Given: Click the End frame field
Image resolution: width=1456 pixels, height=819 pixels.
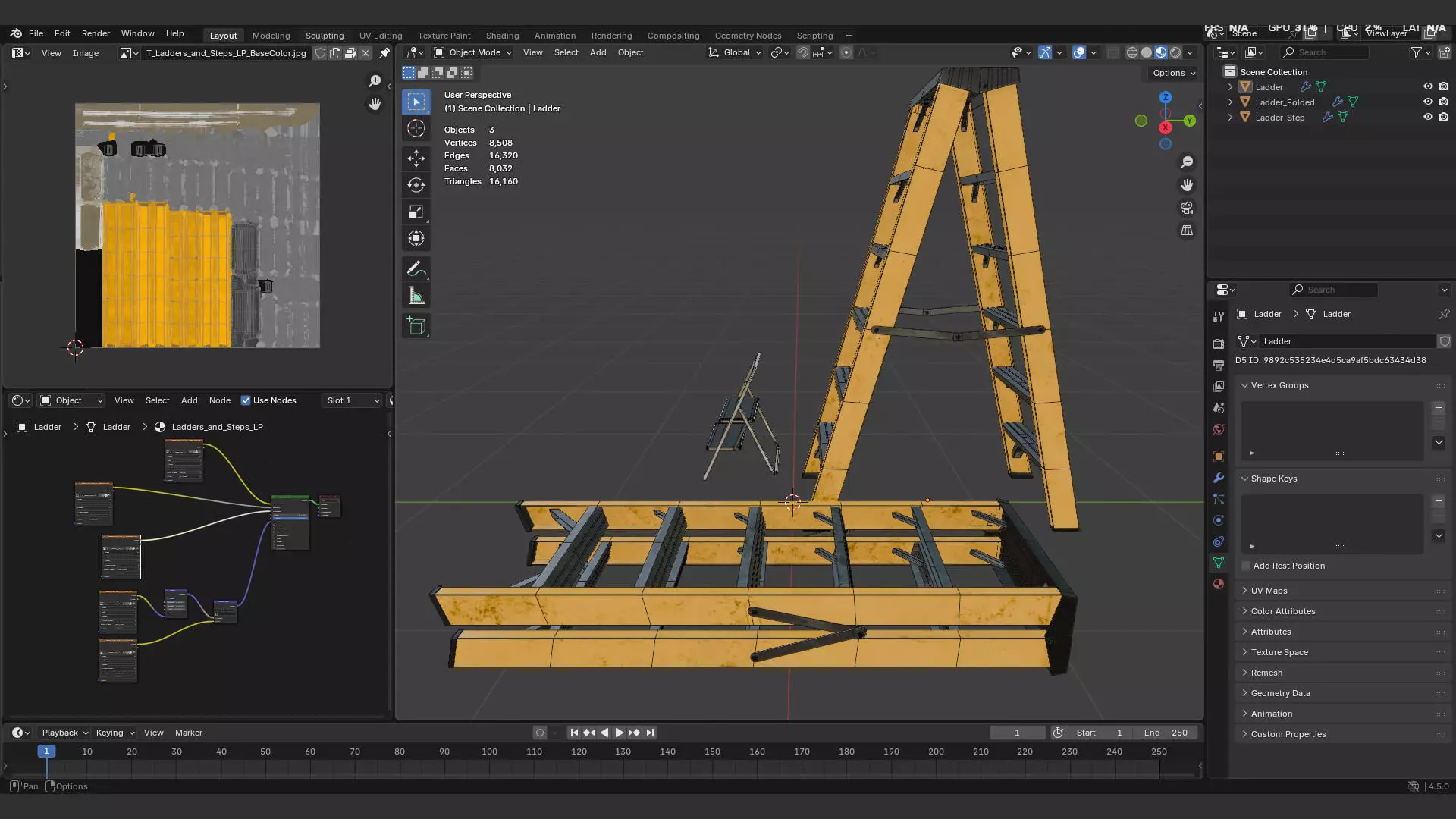Looking at the screenshot, I should pos(1166,733).
